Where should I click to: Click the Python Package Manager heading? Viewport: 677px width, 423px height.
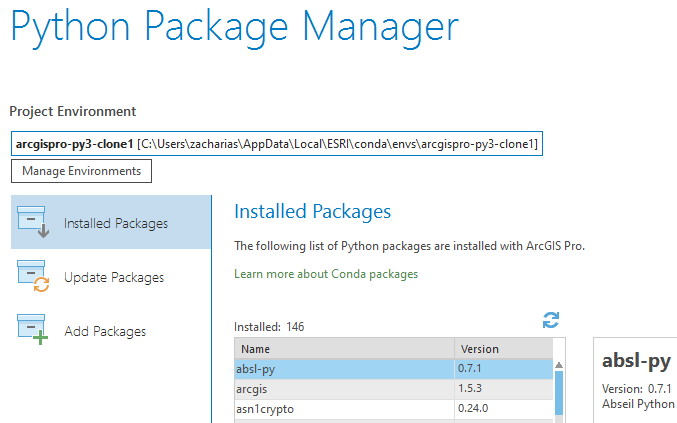(x=234, y=28)
